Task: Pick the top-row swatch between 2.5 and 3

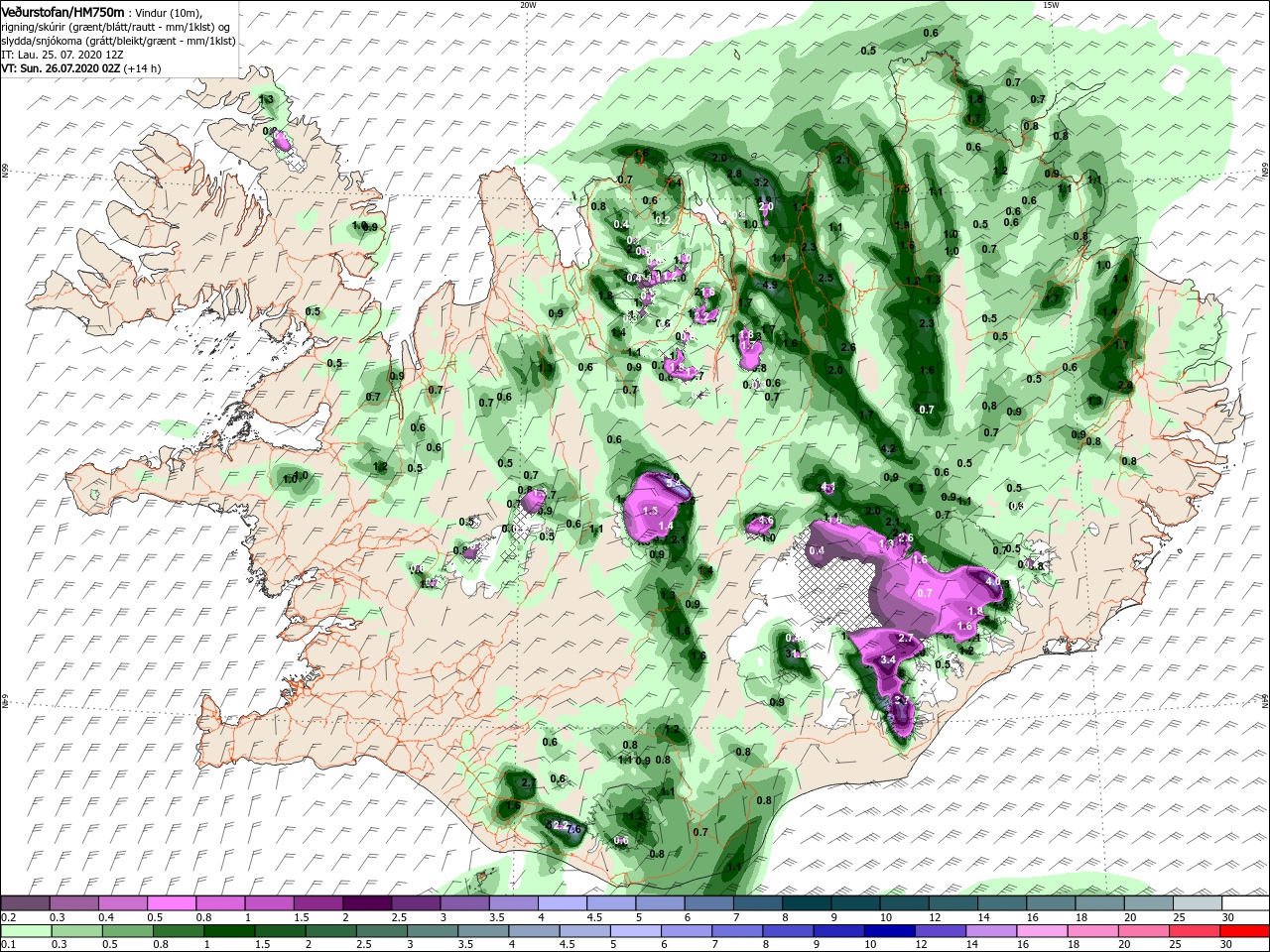Action: (x=415, y=903)
